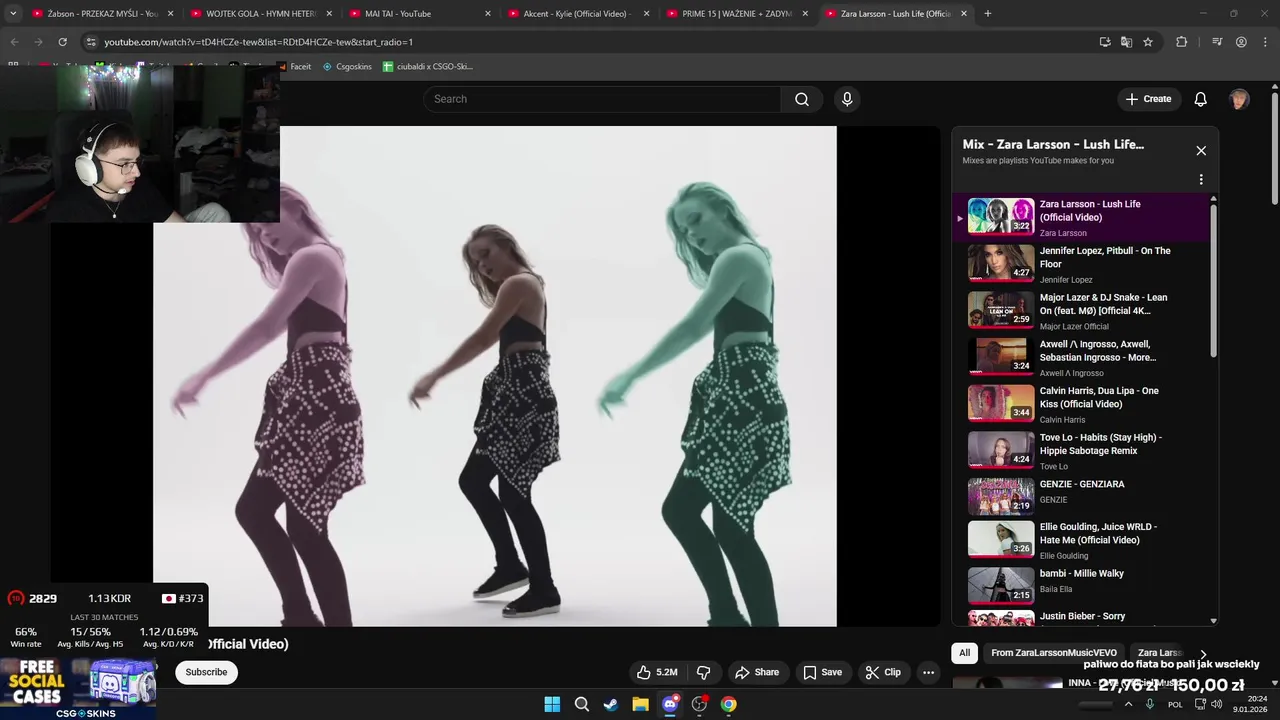Open the Windows Start menu

pyautogui.click(x=552, y=704)
